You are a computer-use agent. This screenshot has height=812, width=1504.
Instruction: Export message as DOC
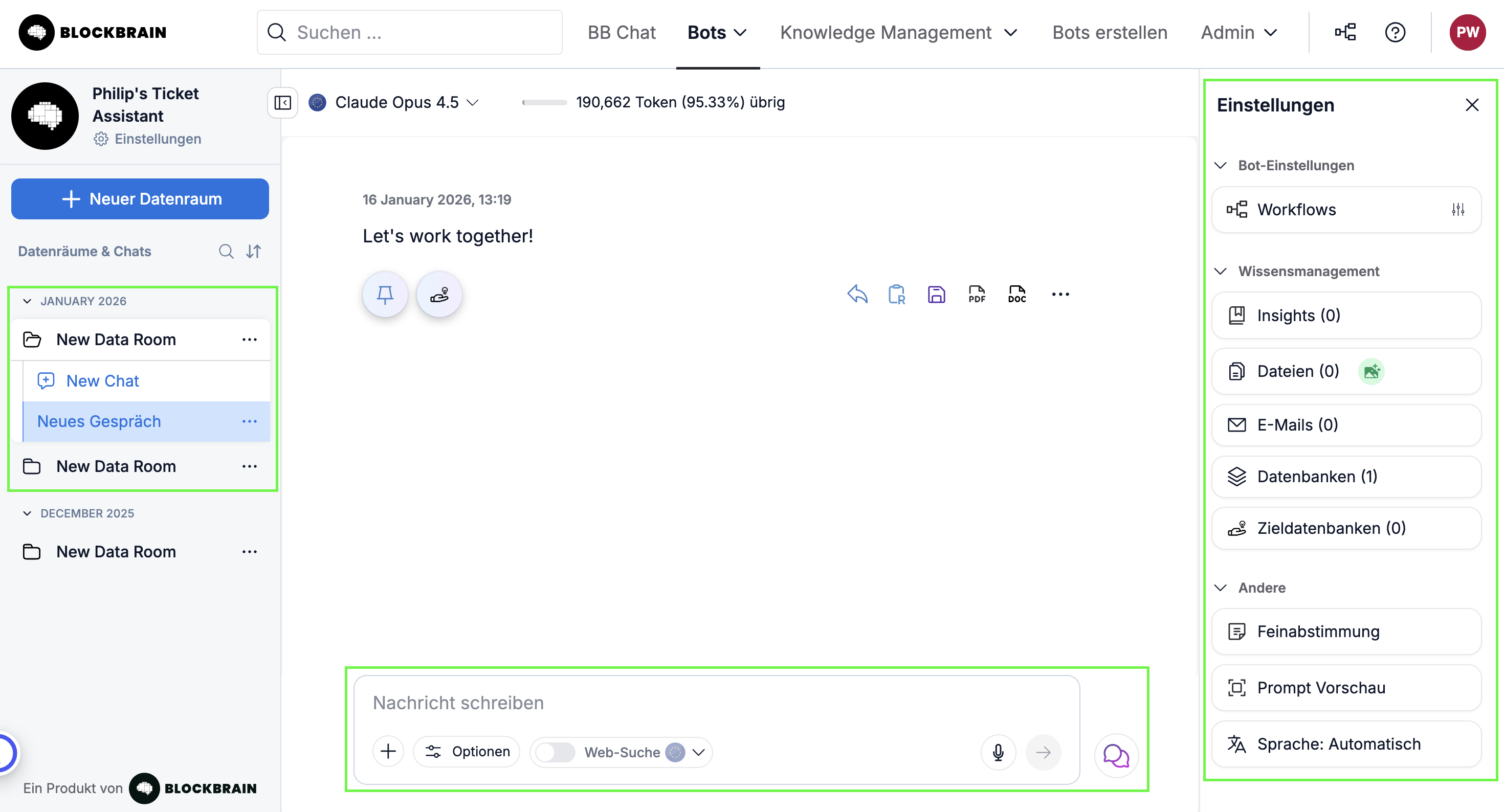(x=1016, y=294)
